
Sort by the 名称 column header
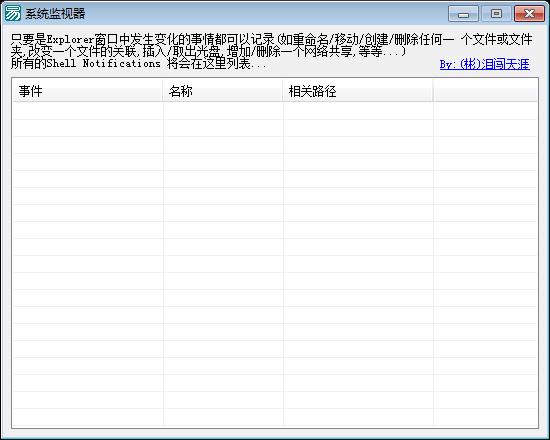[x=223, y=91]
